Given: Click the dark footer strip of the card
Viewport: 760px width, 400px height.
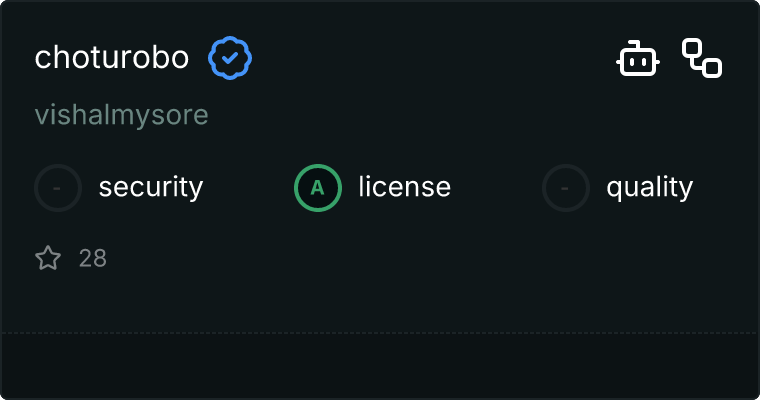Looking at the screenshot, I should click(x=380, y=365).
